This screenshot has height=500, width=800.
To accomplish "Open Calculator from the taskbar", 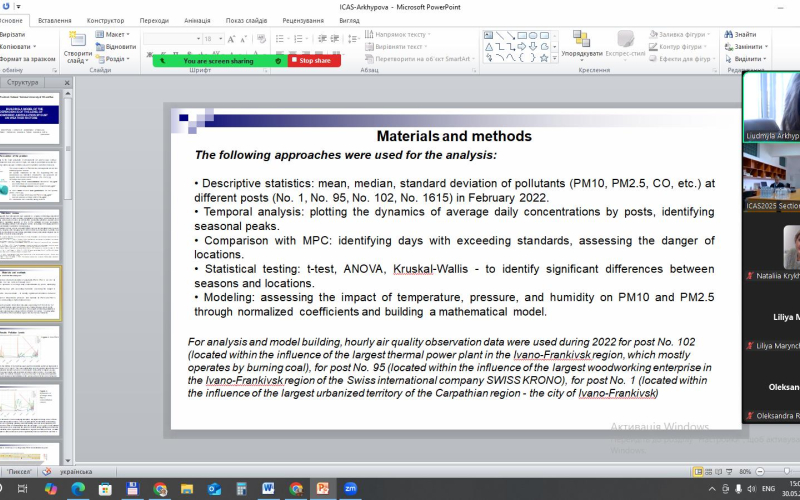I will coord(241,489).
